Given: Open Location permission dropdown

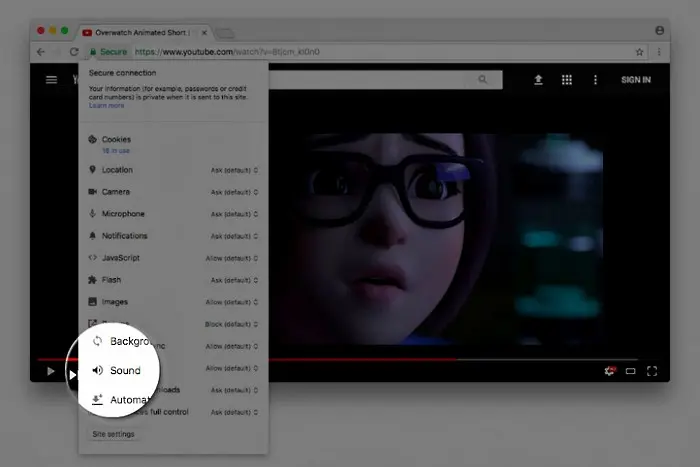Looking at the screenshot, I should click(234, 170).
